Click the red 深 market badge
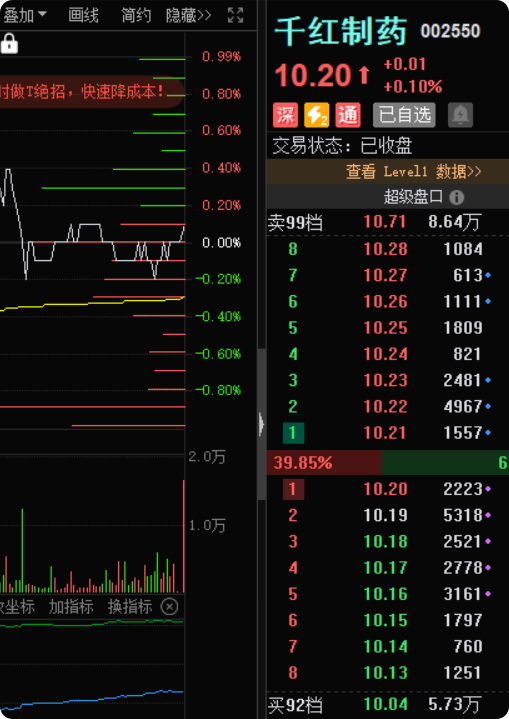 (285, 115)
